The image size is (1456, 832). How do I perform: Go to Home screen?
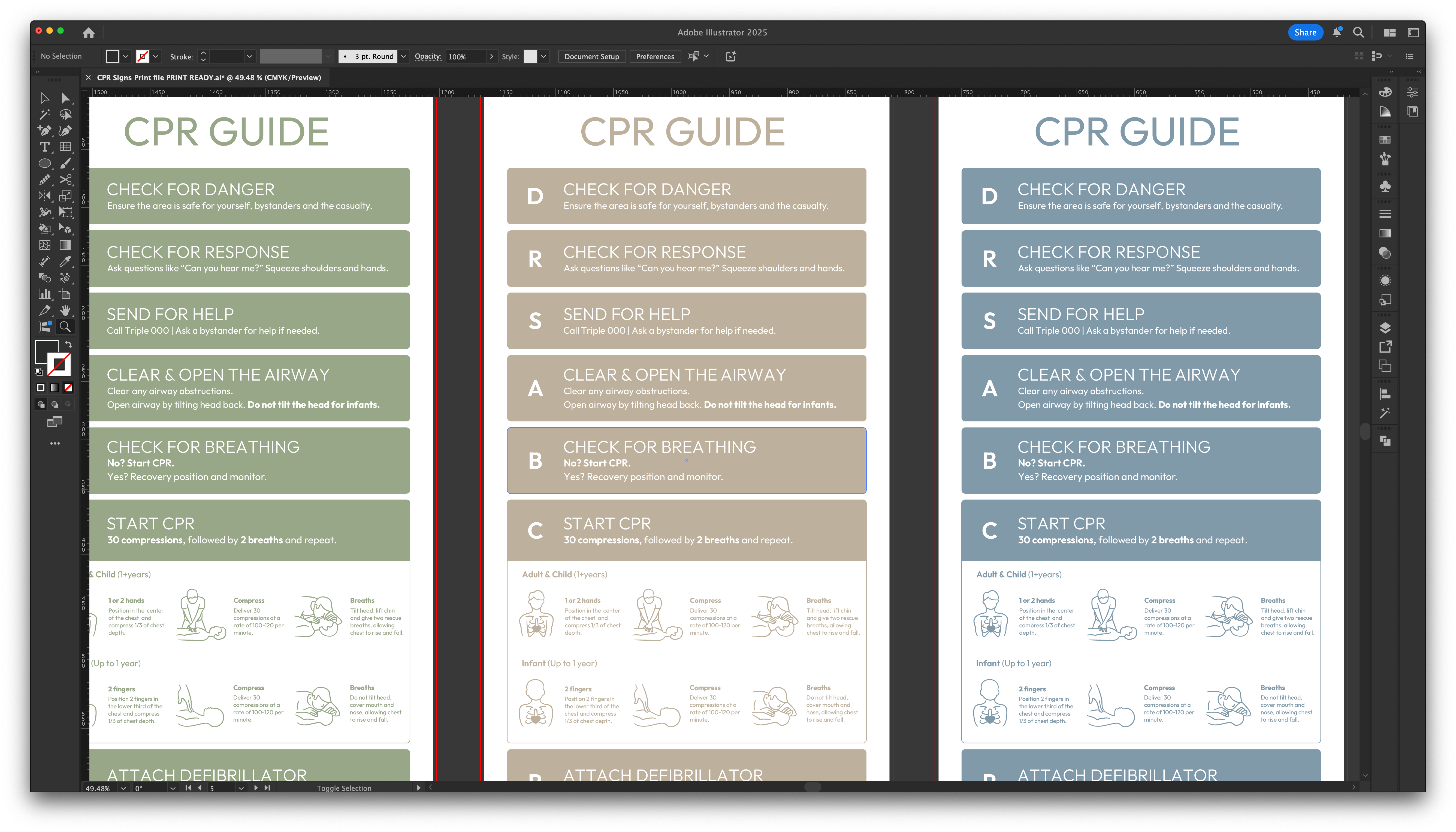[89, 32]
